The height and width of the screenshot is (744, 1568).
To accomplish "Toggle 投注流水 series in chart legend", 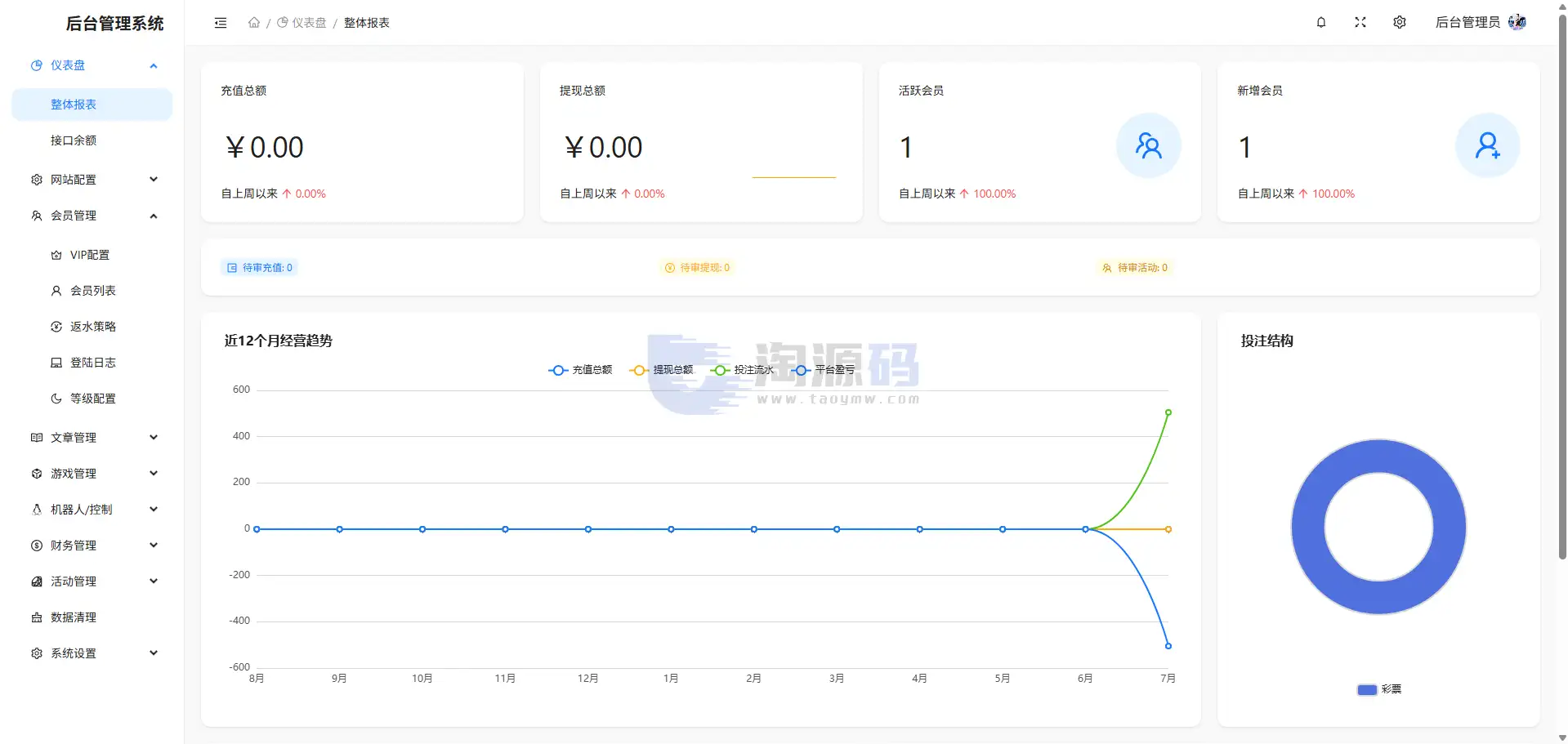I will click(742, 370).
